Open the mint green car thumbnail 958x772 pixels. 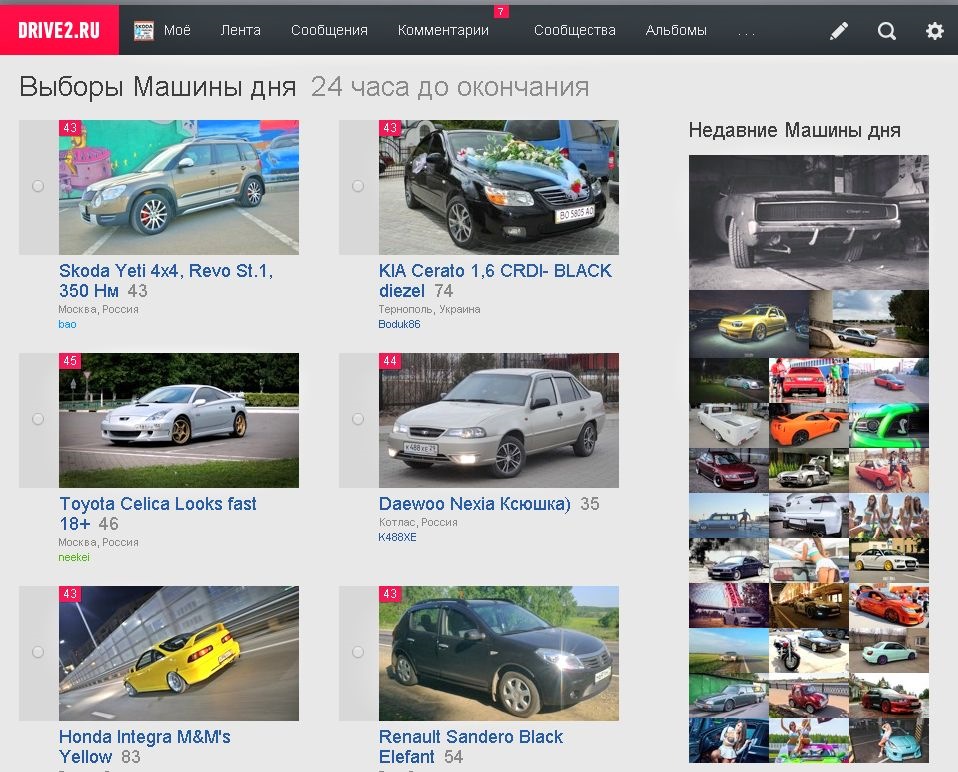point(889,650)
